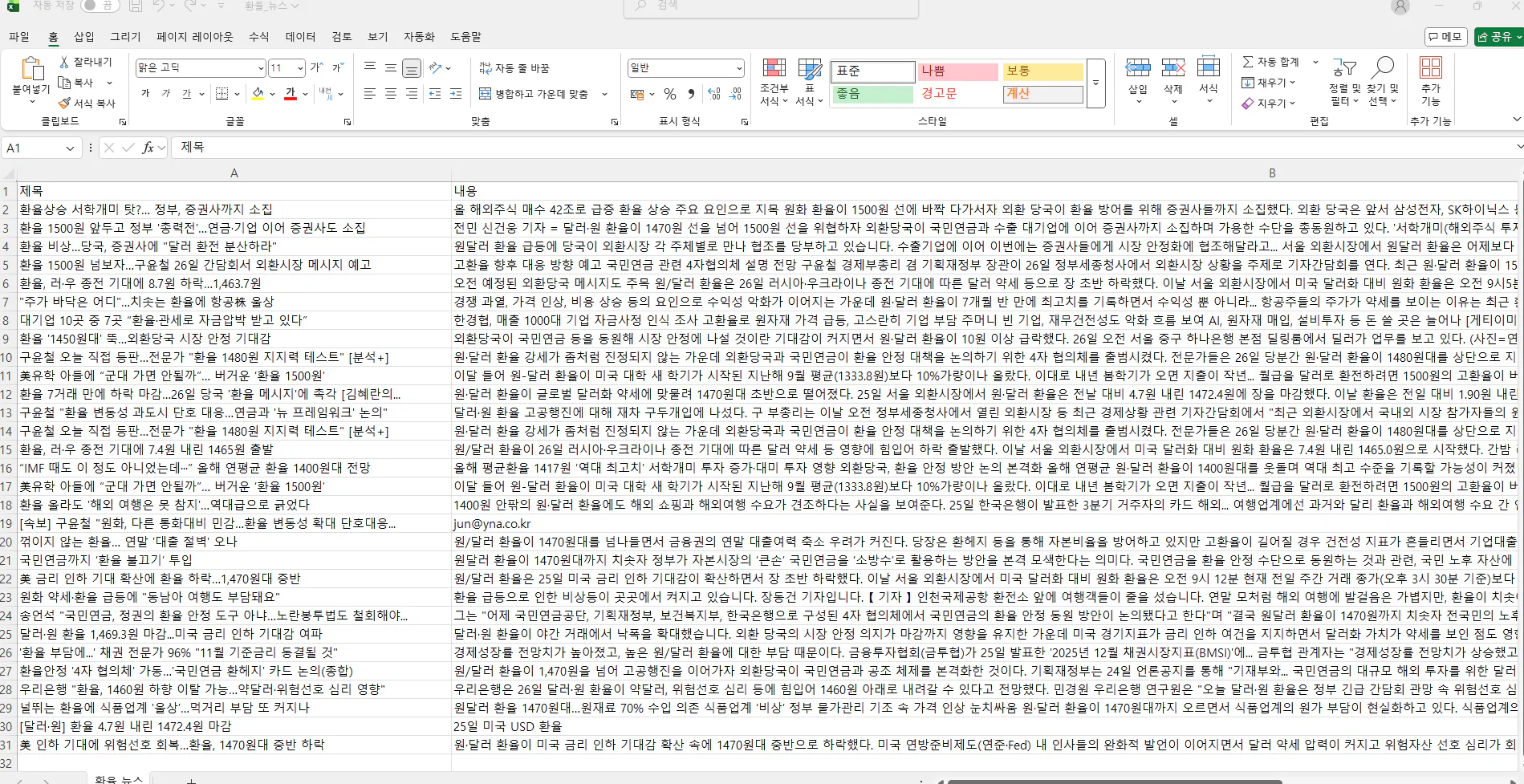The image size is (1524, 784).
Task: Open Conditional Formatting (조건부 서식)
Action: 774,81
